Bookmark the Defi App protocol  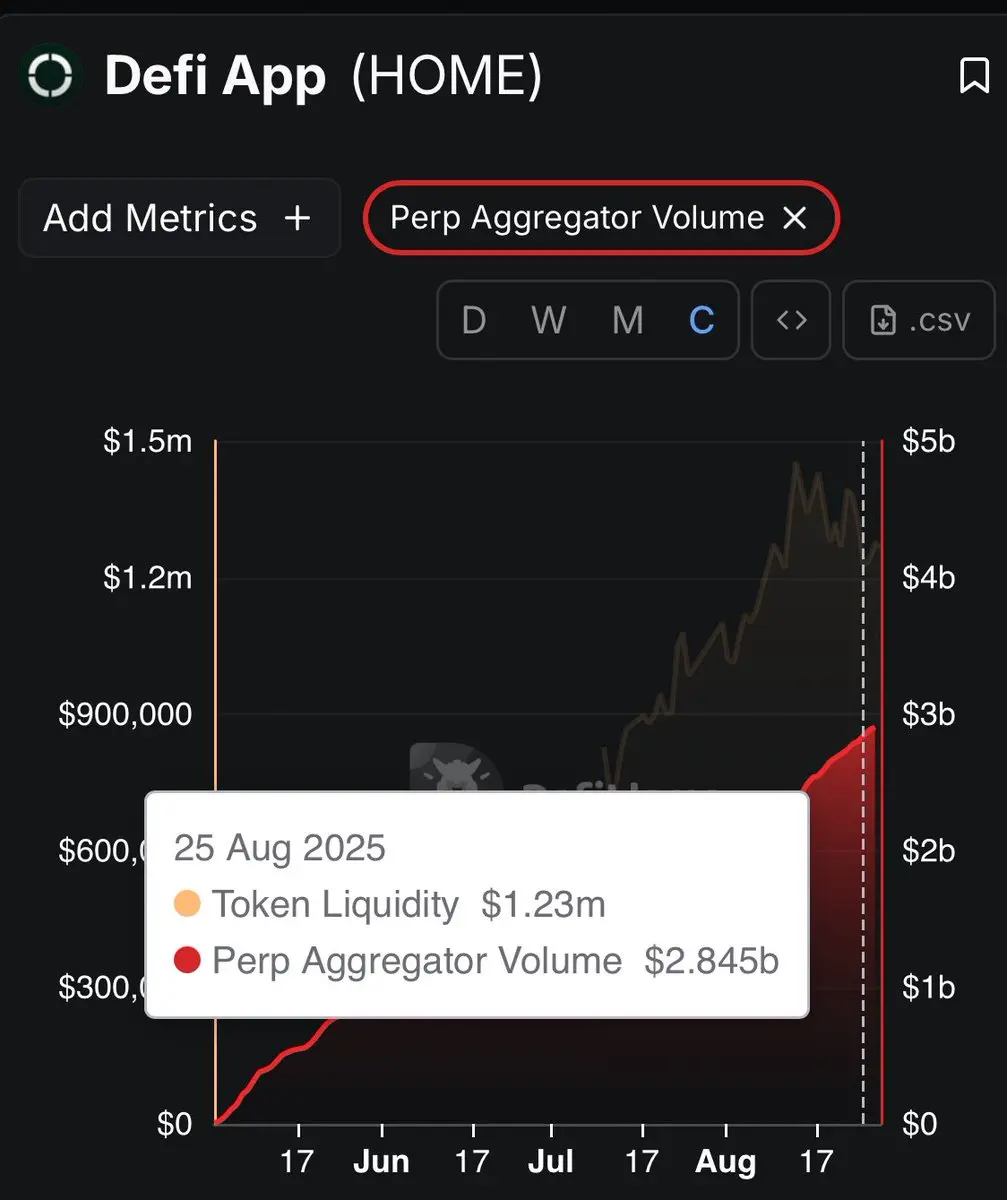coord(974,77)
